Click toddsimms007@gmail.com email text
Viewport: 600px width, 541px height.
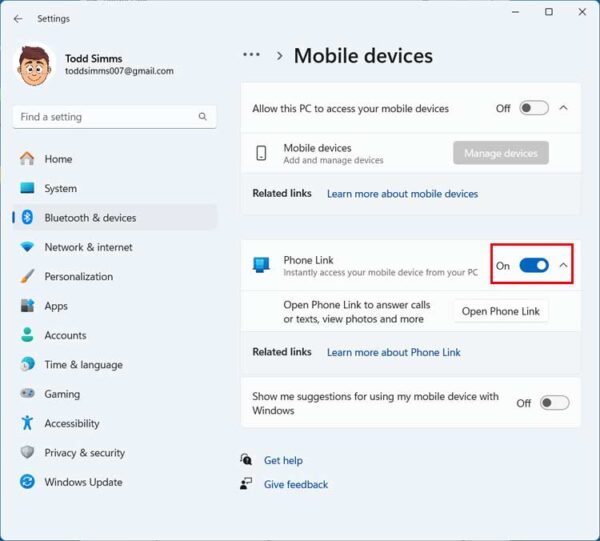coord(119,71)
